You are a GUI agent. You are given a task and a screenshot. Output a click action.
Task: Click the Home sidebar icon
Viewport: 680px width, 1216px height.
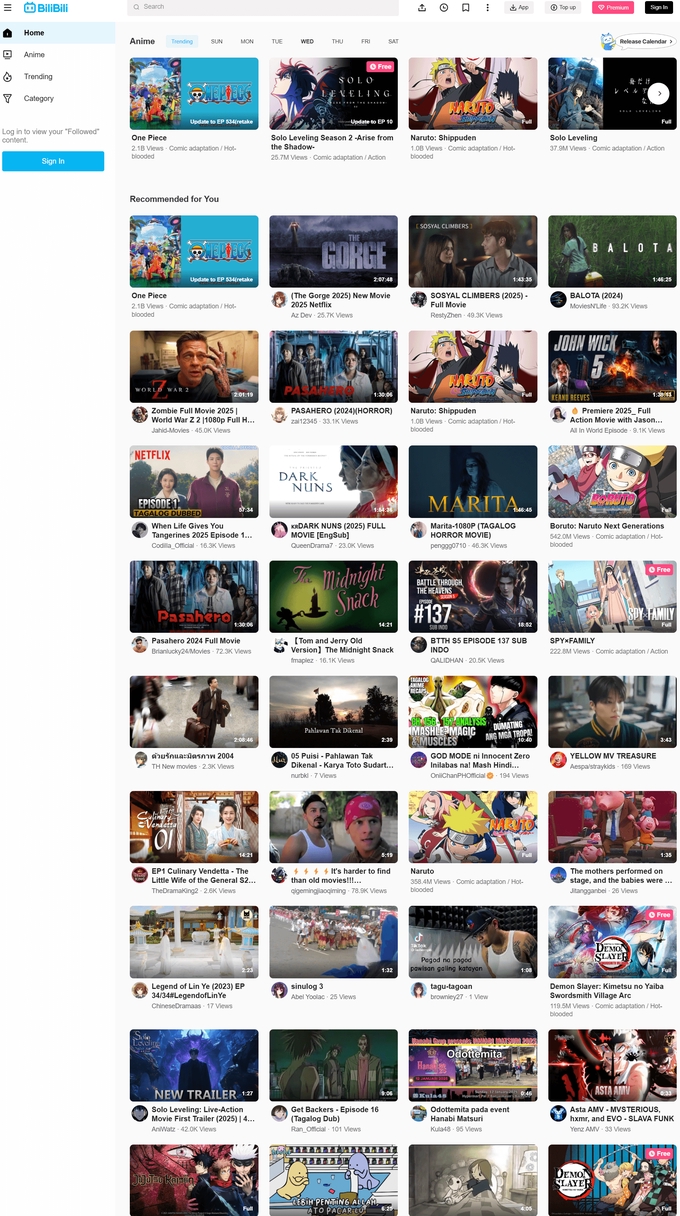[8, 33]
